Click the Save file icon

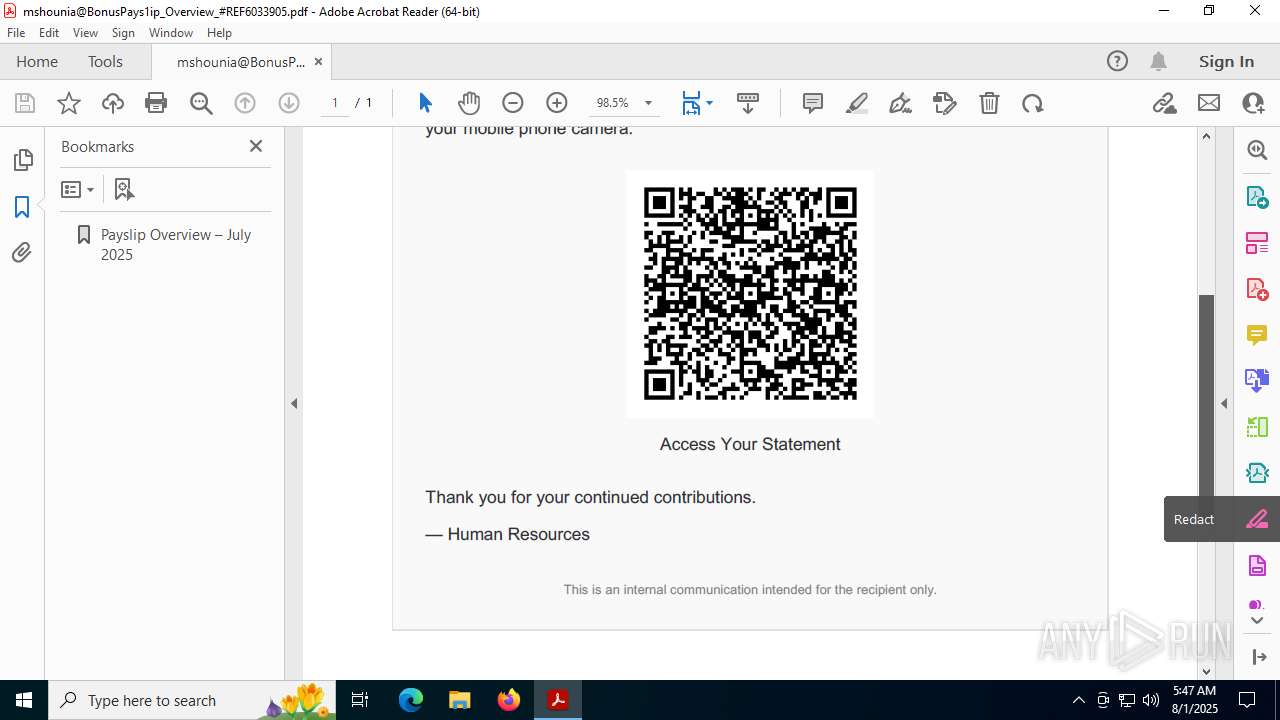tap(25, 103)
